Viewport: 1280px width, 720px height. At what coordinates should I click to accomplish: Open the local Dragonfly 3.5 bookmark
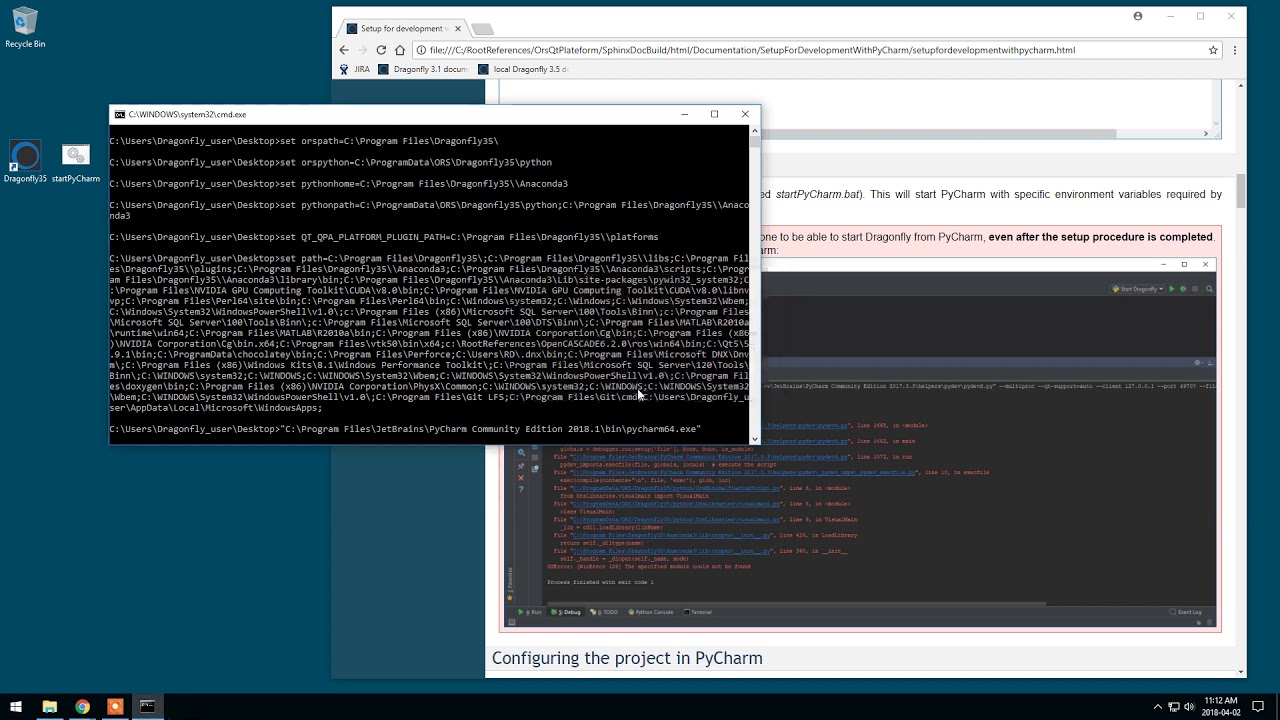(523, 69)
